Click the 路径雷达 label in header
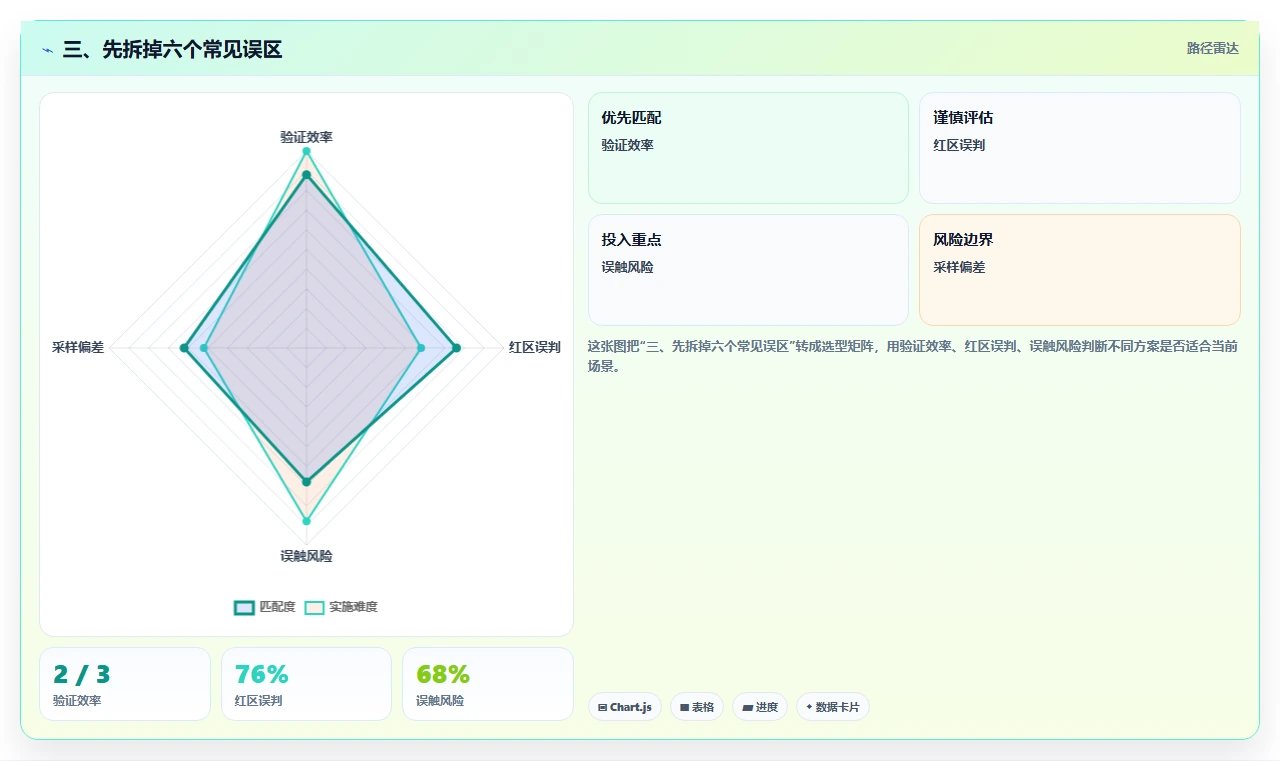Image resolution: width=1280 pixels, height=761 pixels. click(1212, 48)
